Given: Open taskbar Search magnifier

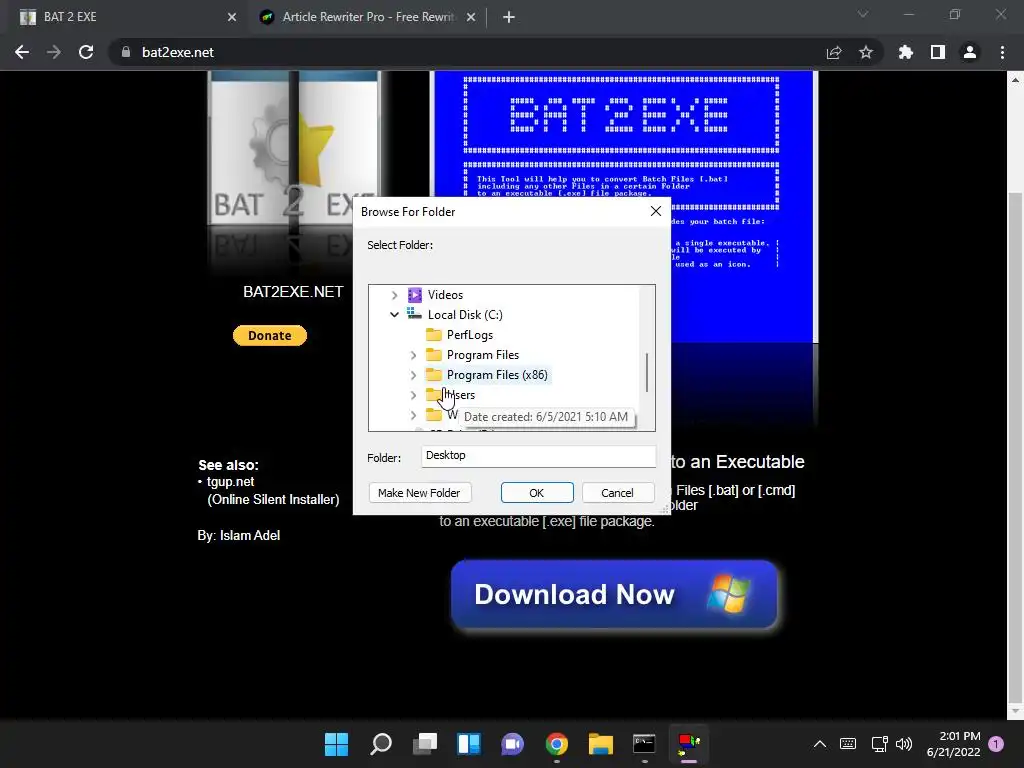Looking at the screenshot, I should (381, 744).
